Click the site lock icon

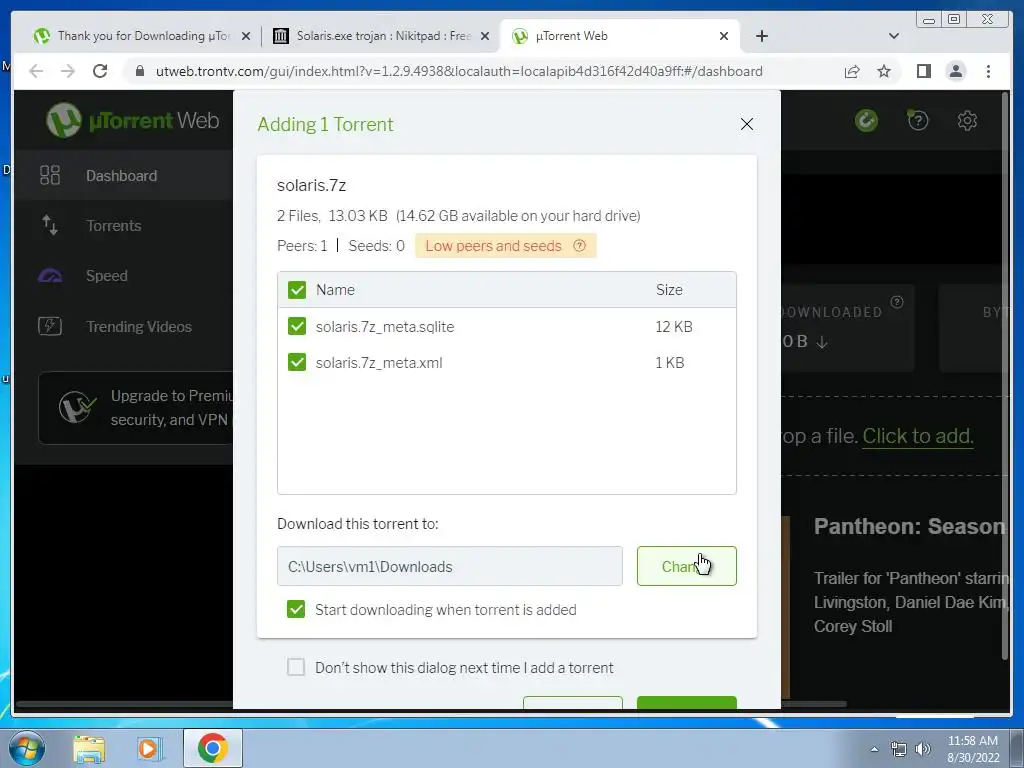pyautogui.click(x=139, y=71)
